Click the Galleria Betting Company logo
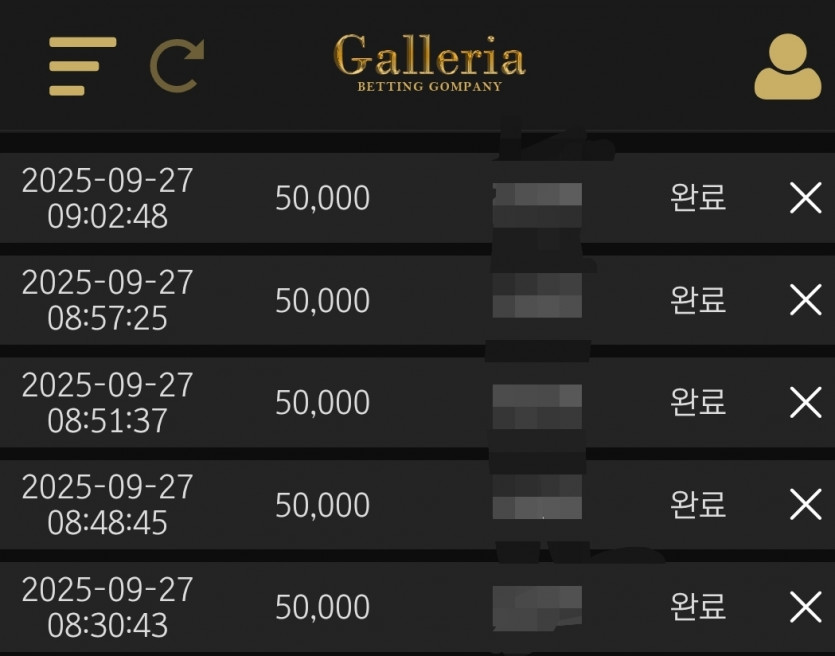Image resolution: width=835 pixels, height=656 pixels. point(429,63)
